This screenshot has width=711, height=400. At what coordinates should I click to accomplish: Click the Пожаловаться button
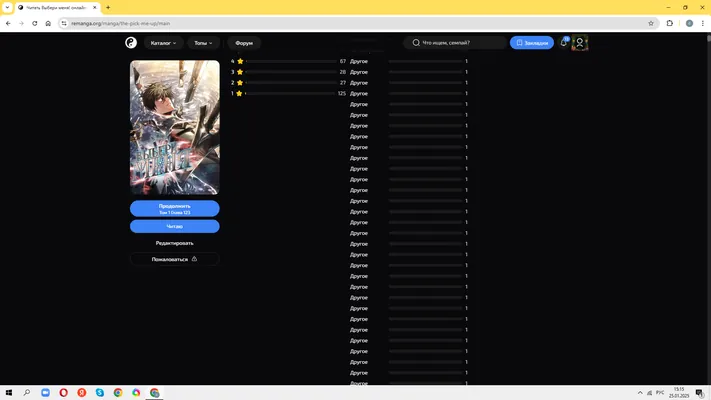point(175,259)
